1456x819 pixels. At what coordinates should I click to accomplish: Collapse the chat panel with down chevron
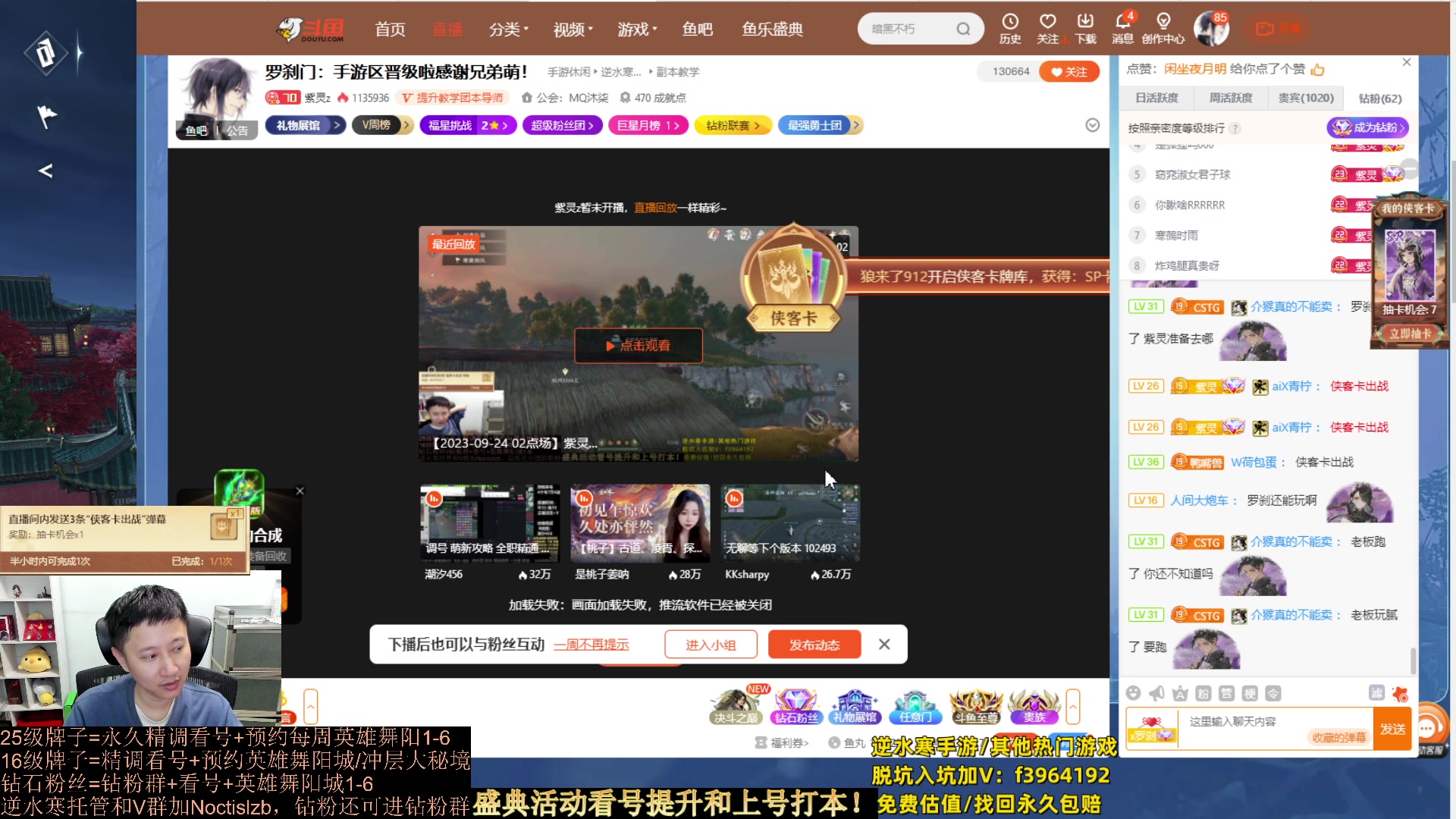(x=1093, y=124)
